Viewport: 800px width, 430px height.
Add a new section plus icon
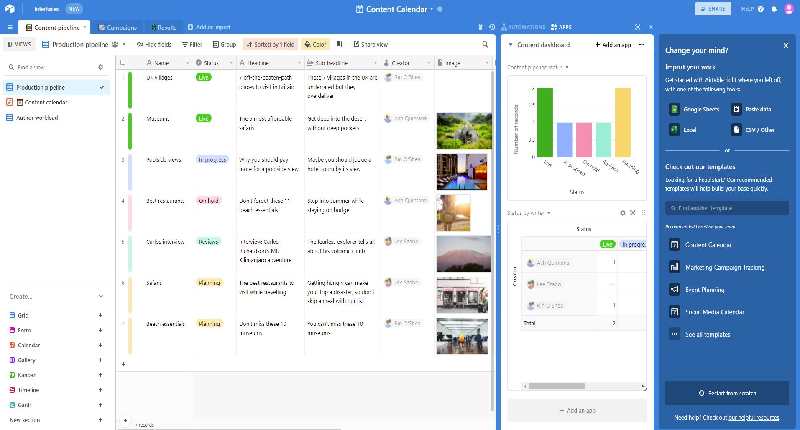(100, 420)
